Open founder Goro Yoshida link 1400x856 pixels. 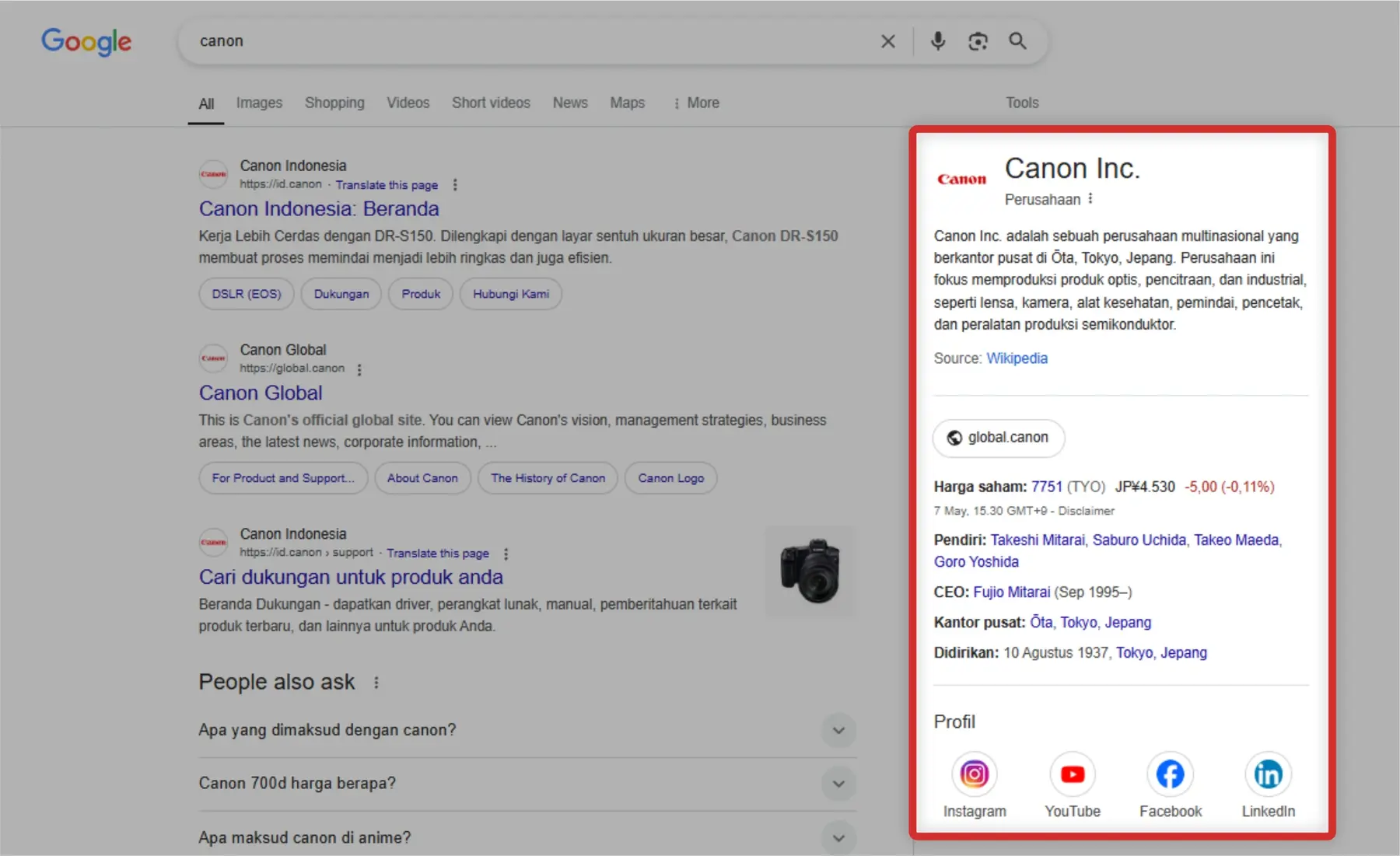976,561
